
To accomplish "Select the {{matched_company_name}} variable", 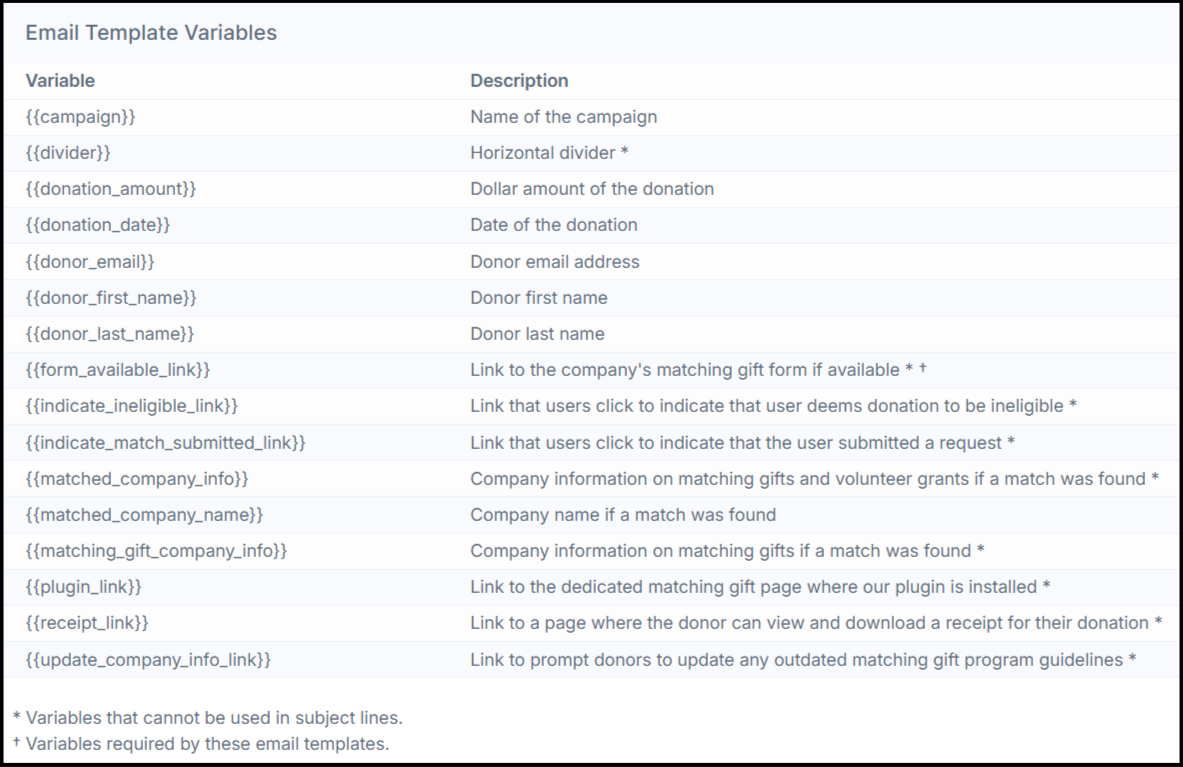I will (144, 515).
